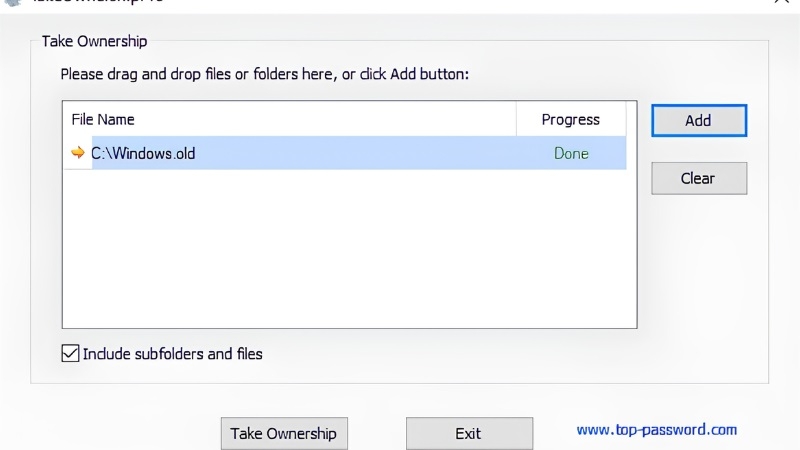Click the 'Please drag and drop files' instruction text
The width and height of the screenshot is (800, 450).
tap(264, 74)
